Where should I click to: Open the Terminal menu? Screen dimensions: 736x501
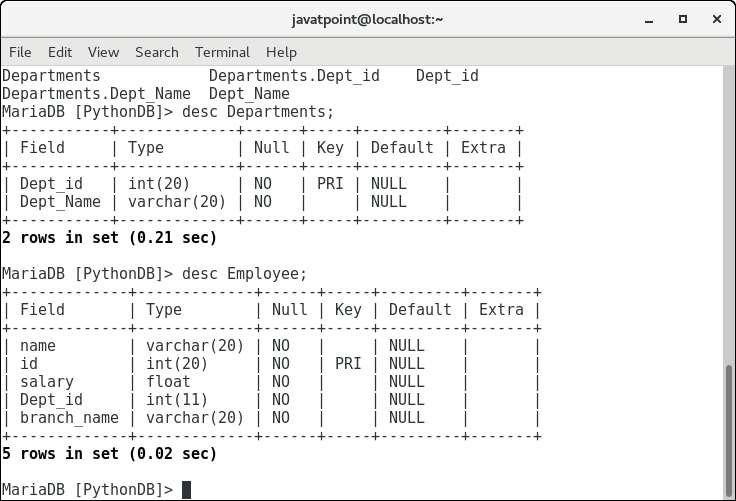tap(222, 52)
